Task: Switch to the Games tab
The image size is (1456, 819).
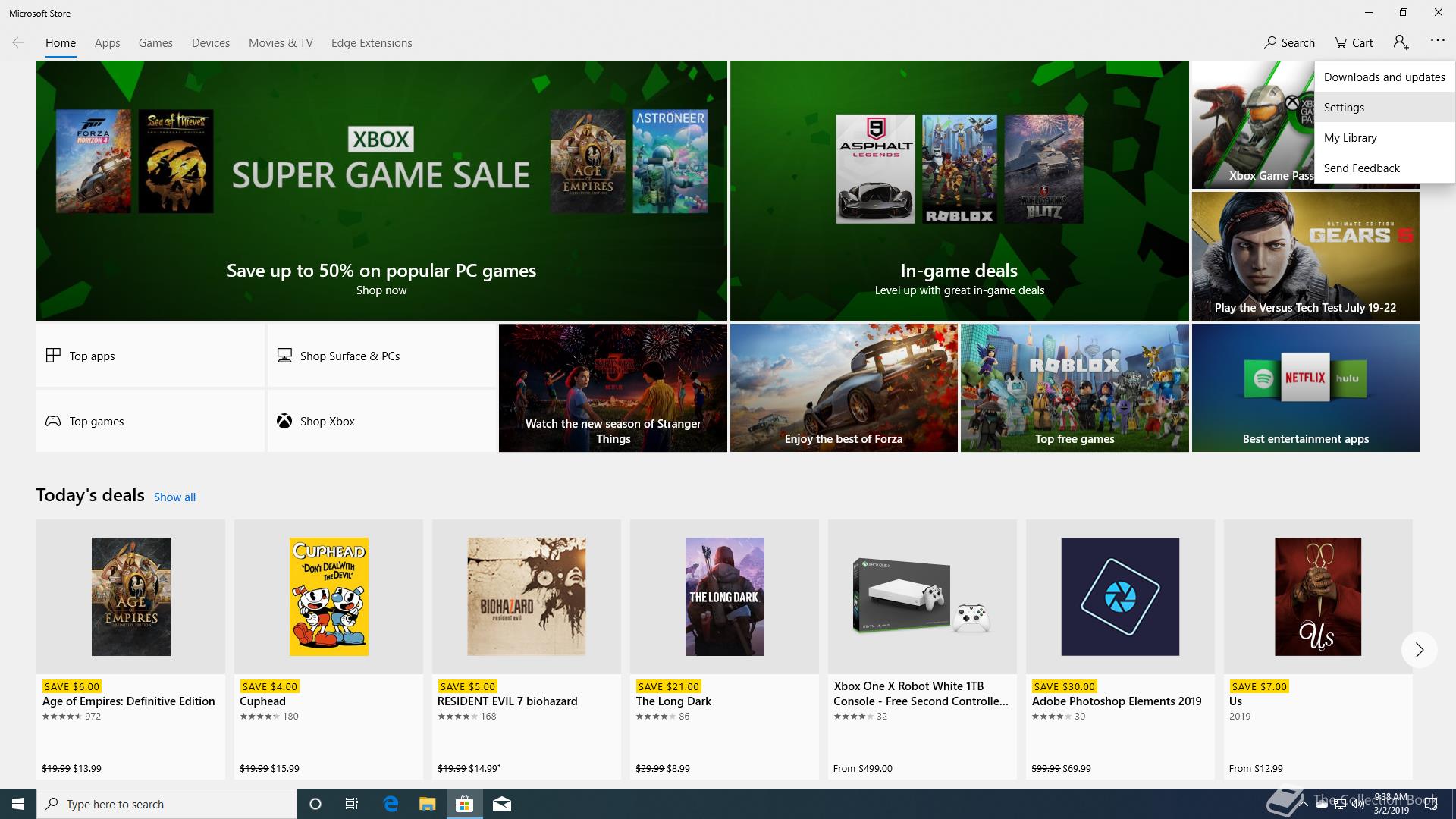Action: (155, 43)
